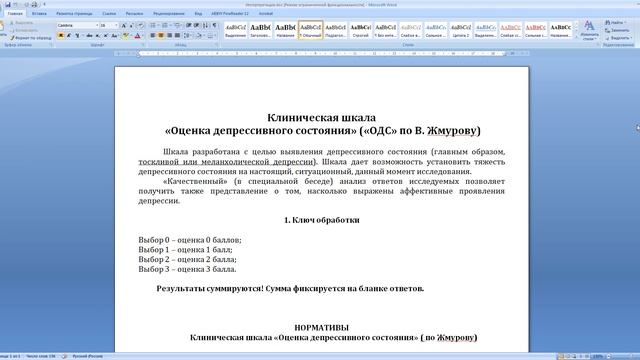
Task: Apply the Обычный style from the gallery
Action: 310,30
